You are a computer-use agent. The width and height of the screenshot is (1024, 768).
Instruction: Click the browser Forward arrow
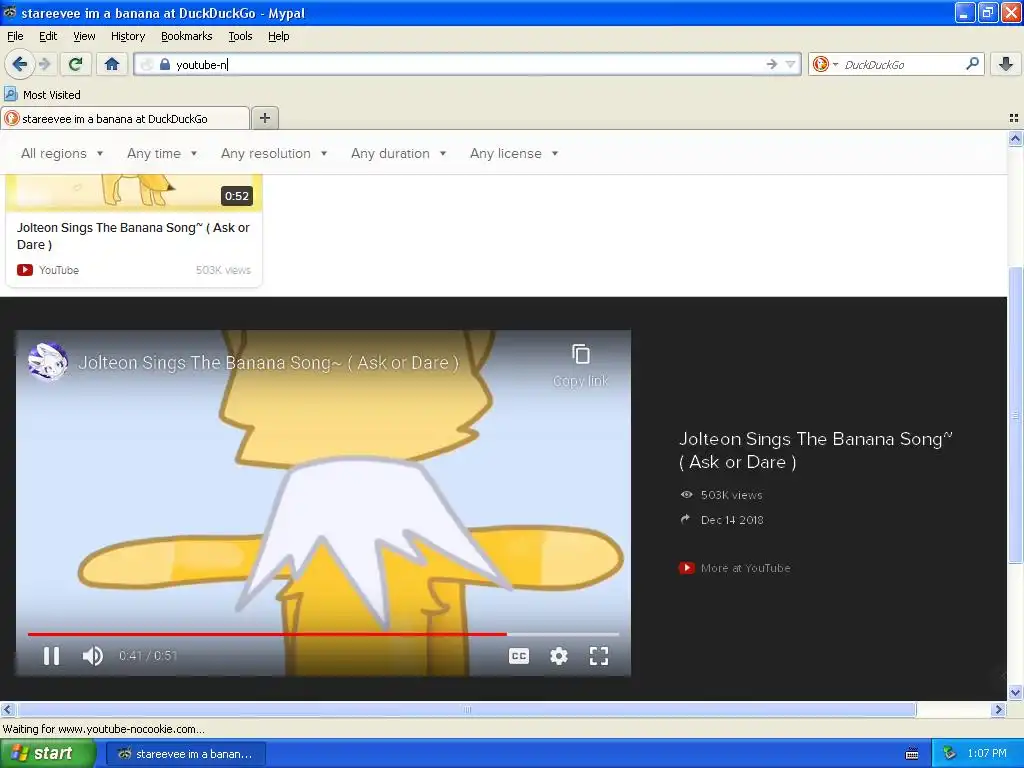click(44, 64)
